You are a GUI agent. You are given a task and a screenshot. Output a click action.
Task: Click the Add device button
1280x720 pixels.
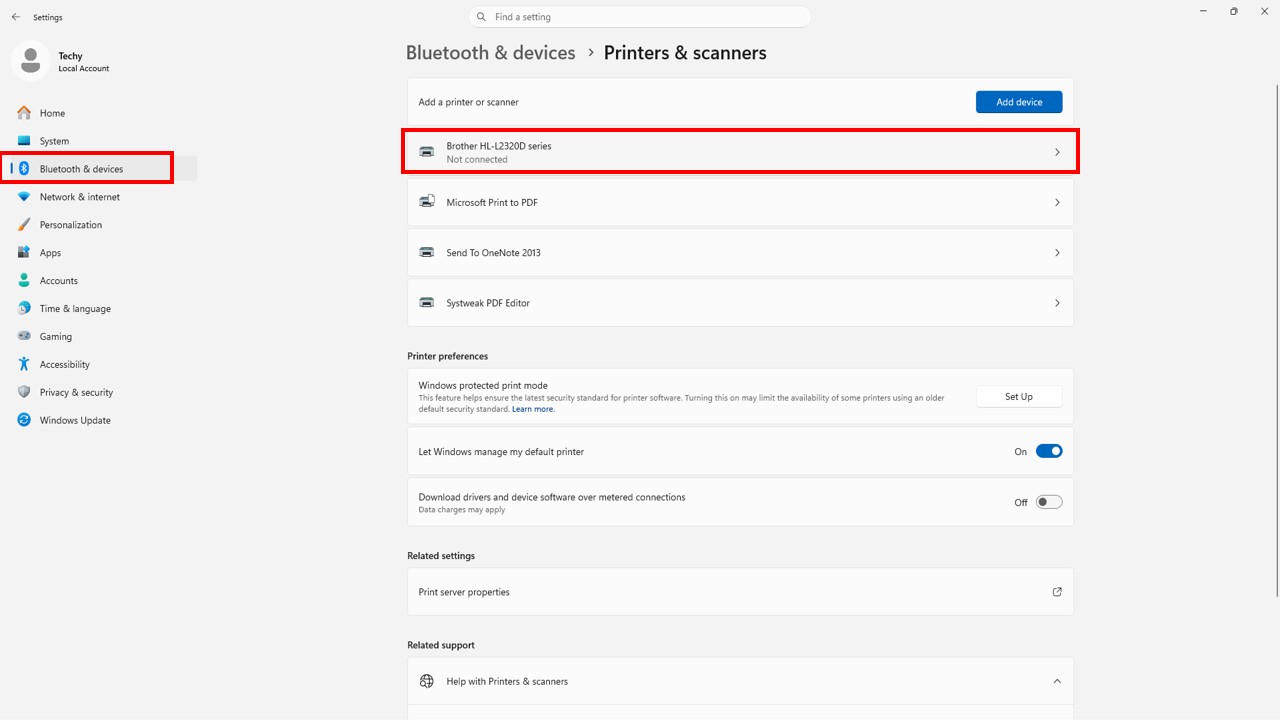point(1019,102)
